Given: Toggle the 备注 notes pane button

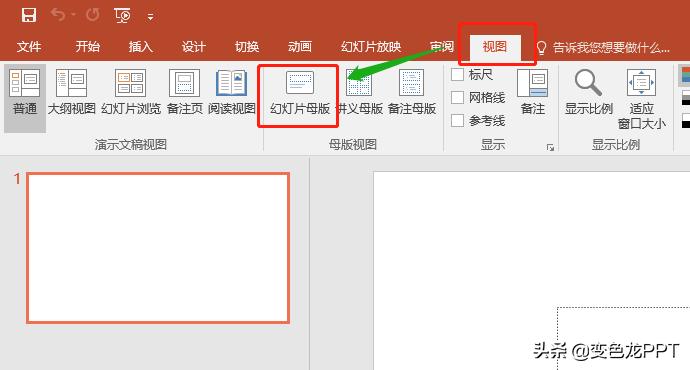Looking at the screenshot, I should point(532,93).
